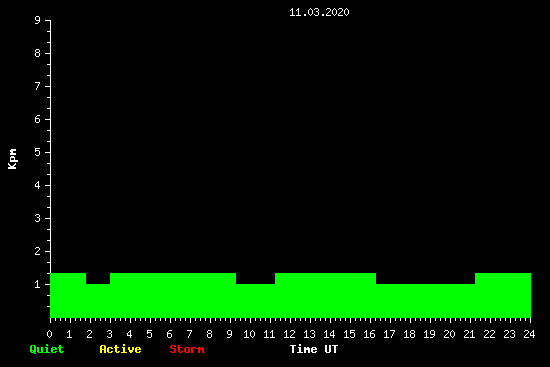
Task: Click the 5 value on Kpm axis
Action: (37, 152)
